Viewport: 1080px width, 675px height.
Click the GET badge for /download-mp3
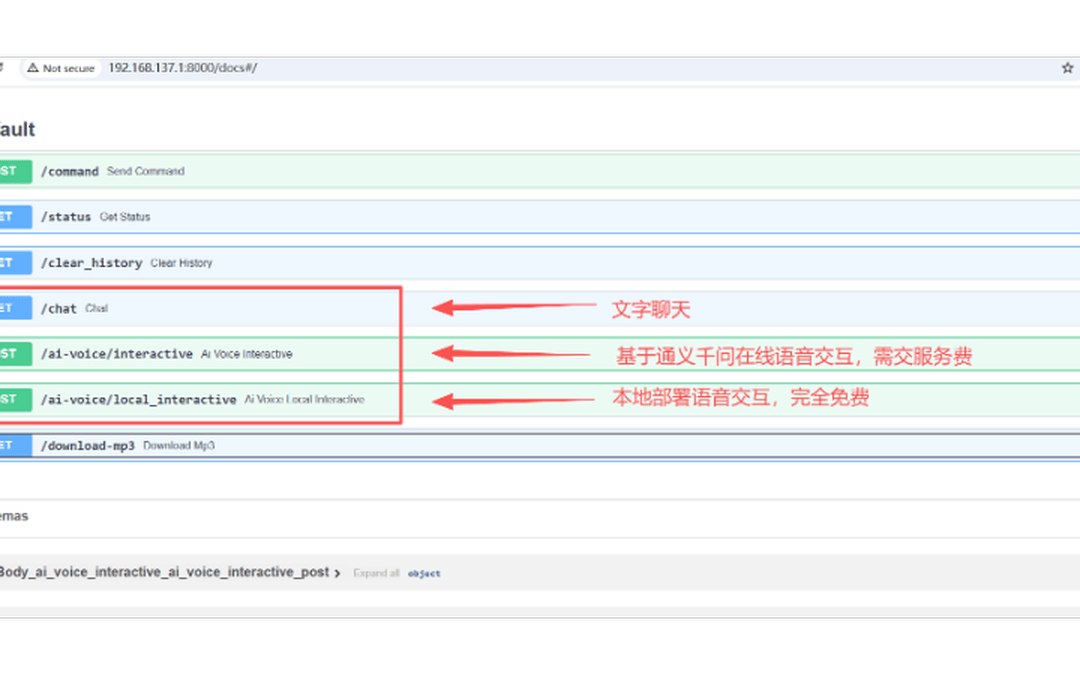pyautogui.click(x=15, y=446)
